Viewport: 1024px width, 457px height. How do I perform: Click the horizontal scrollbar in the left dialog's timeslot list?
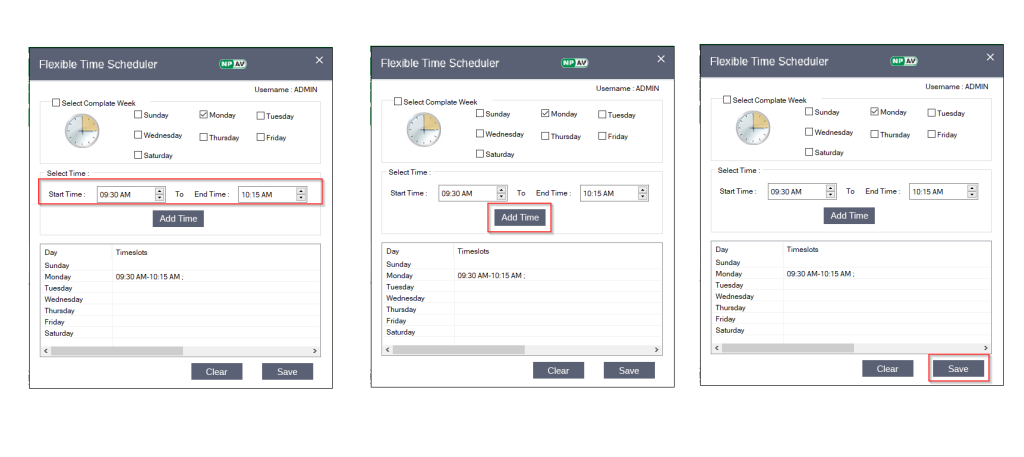tap(117, 351)
